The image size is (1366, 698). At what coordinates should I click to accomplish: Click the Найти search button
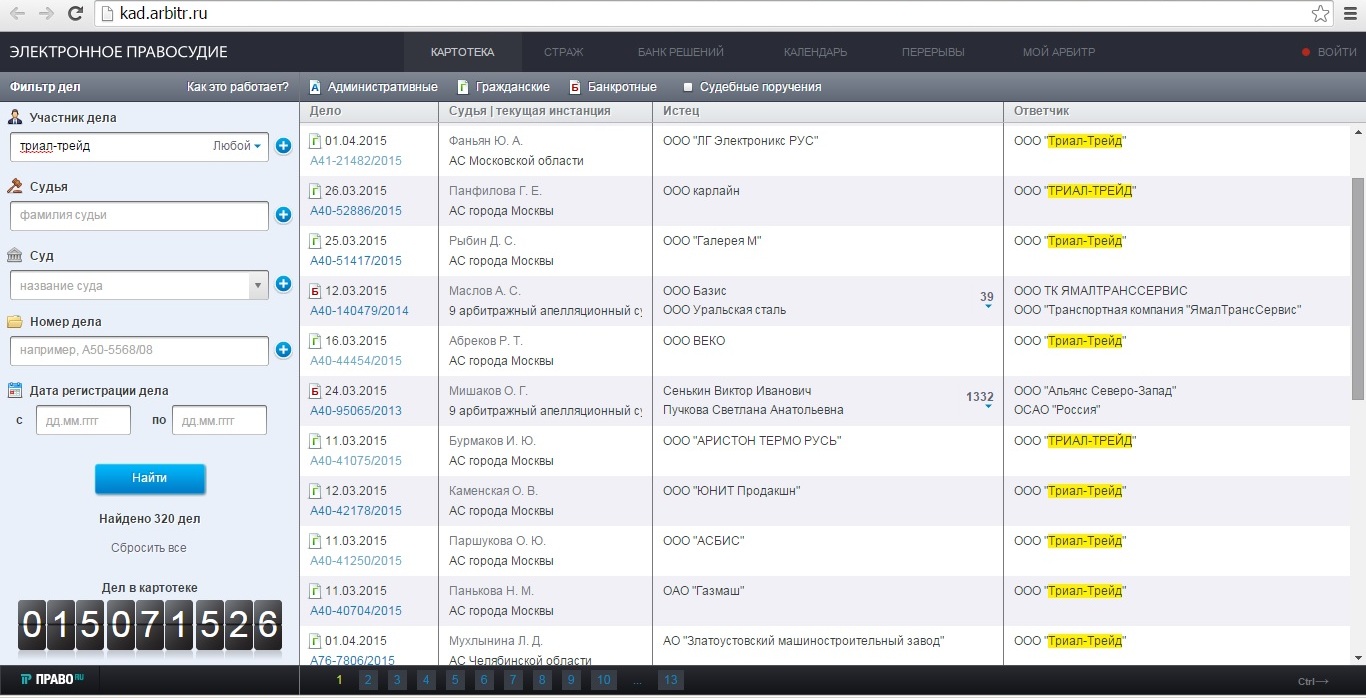[x=150, y=479]
